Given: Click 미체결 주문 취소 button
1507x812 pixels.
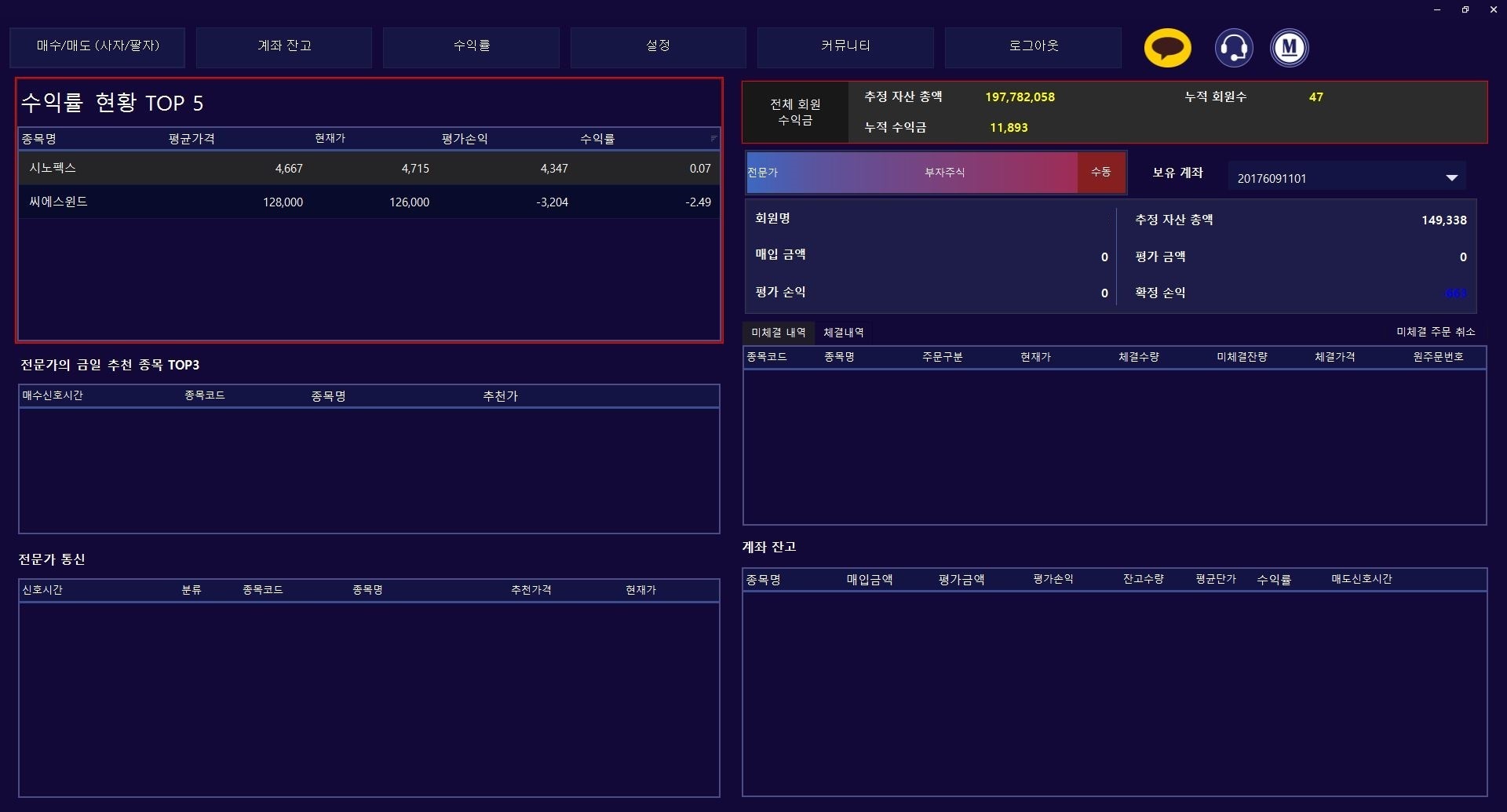Looking at the screenshot, I should click(x=1435, y=332).
